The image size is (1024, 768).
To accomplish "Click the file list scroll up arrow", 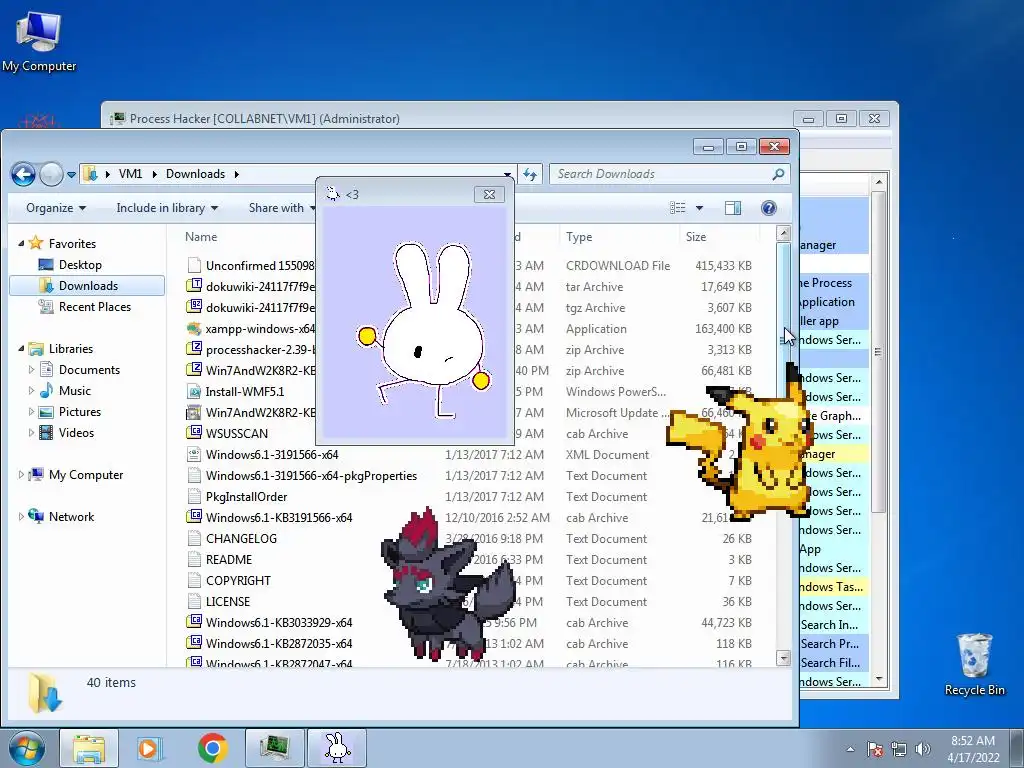I will [783, 232].
